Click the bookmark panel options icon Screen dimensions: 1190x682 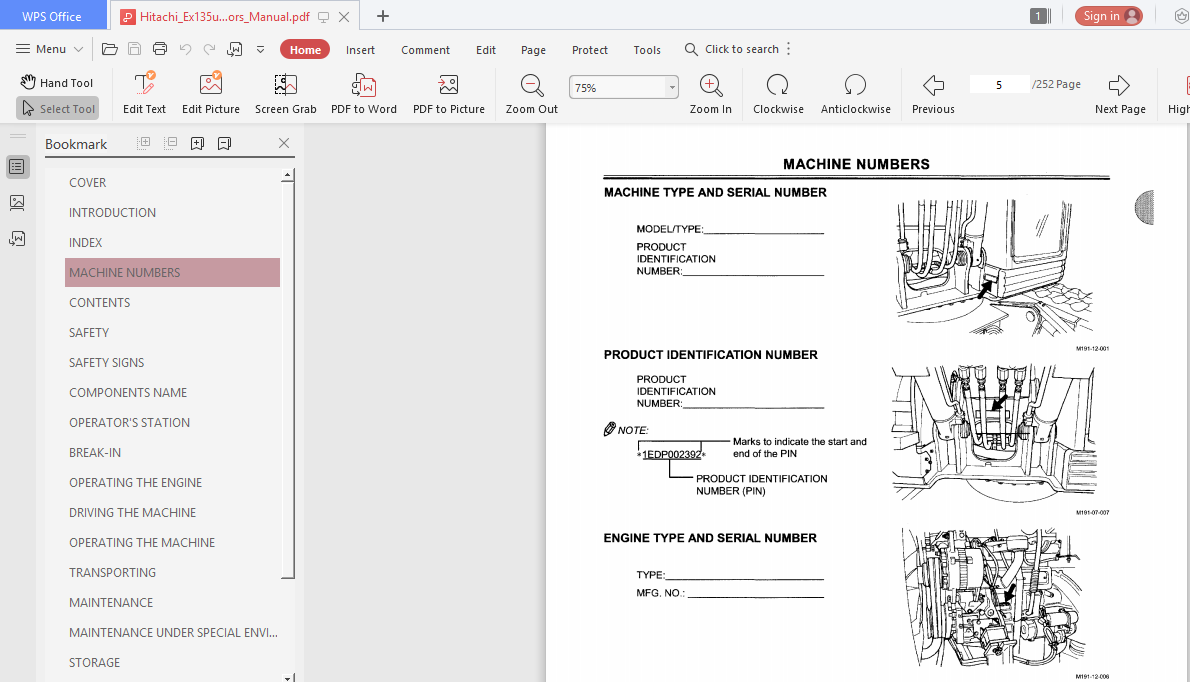[x=224, y=143]
